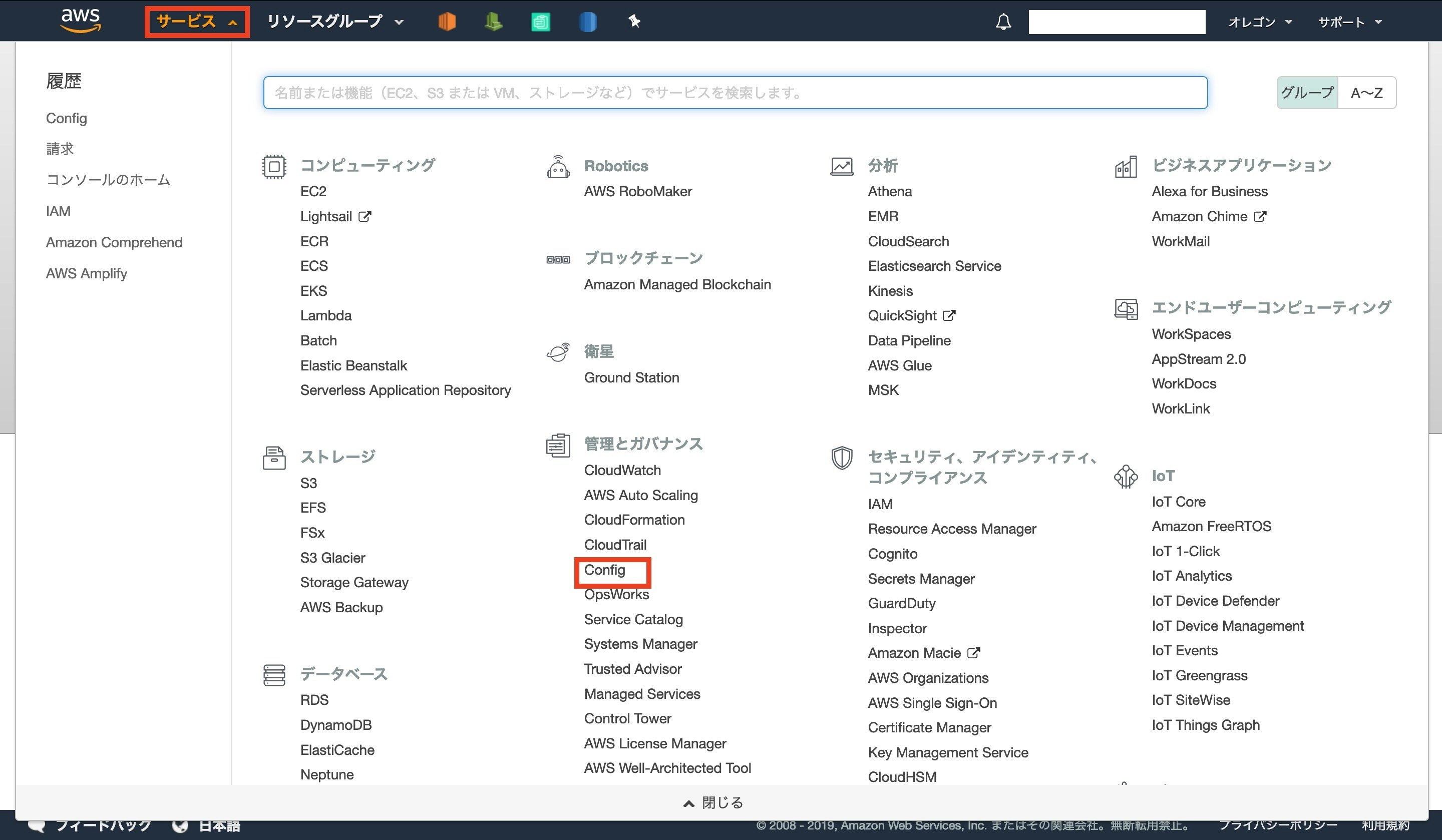Click the speech bubble feedback icon
This screenshot has height=840, width=1442.
pos(37,825)
